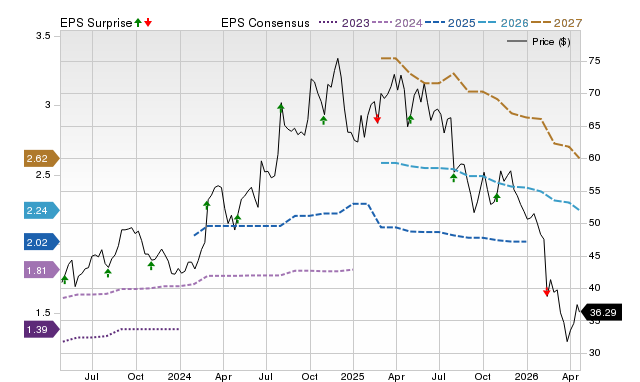Click the 2023 dotted purple legend entry
Viewport: 640px width, 382px height.
click(344, 23)
